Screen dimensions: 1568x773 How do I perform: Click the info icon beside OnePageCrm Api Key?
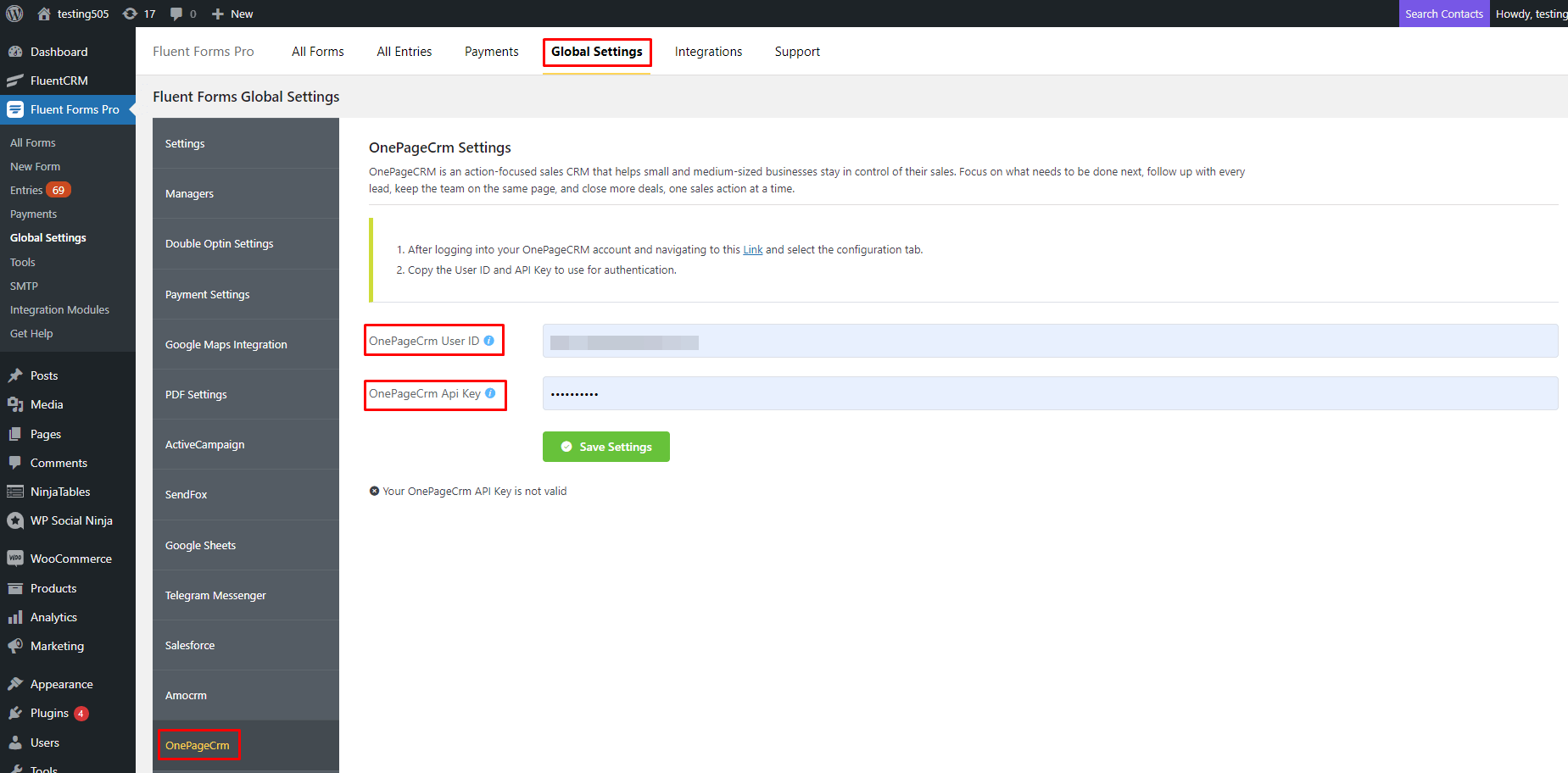coord(489,393)
